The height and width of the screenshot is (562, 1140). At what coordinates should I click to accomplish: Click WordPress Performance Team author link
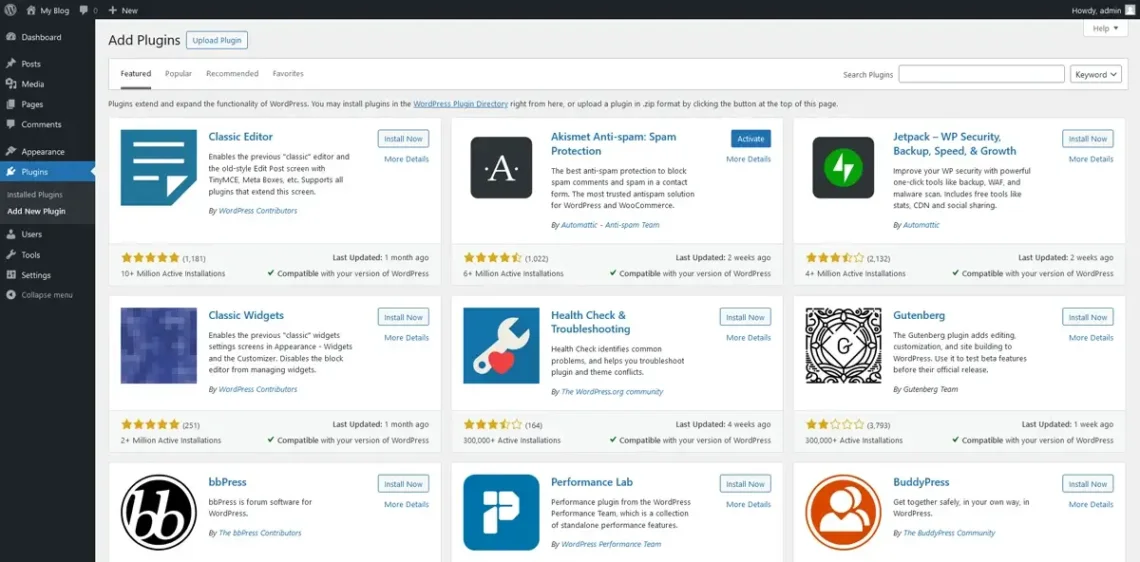(611, 544)
